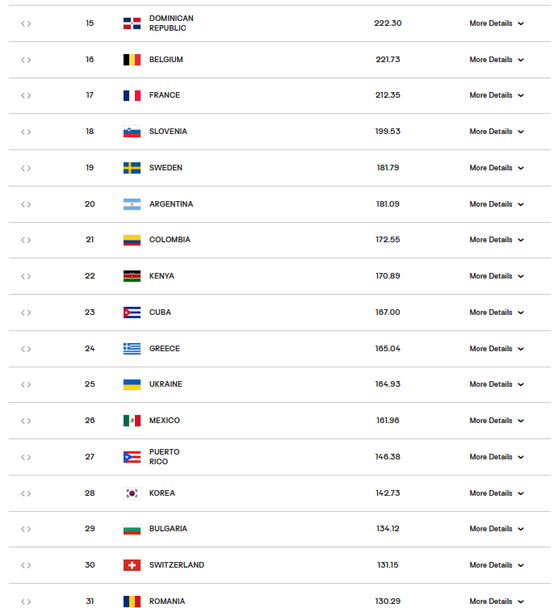This screenshot has height=608, width=558.
Task: Click the Switzerland flag icon
Action: click(132, 565)
